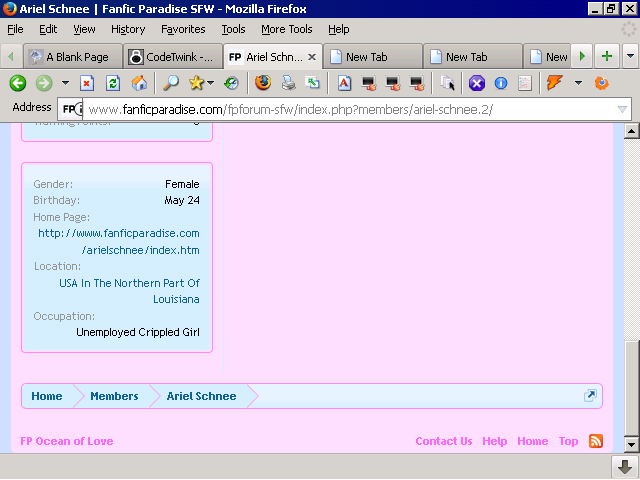Open the fanficparadise.com arielschnee home page link
Screen dimensions: 640x480
118,242
